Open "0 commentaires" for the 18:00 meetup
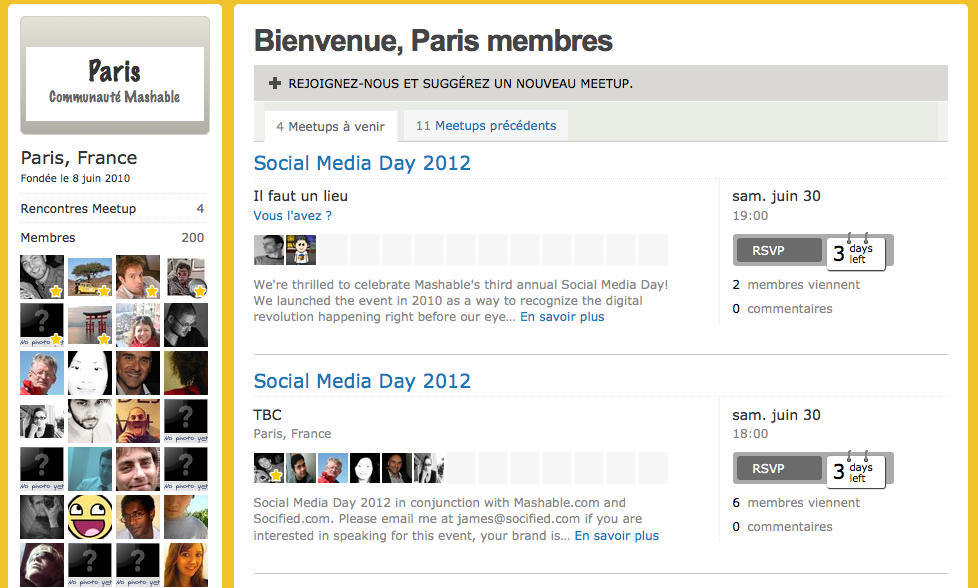This screenshot has height=588, width=978. coord(782,527)
